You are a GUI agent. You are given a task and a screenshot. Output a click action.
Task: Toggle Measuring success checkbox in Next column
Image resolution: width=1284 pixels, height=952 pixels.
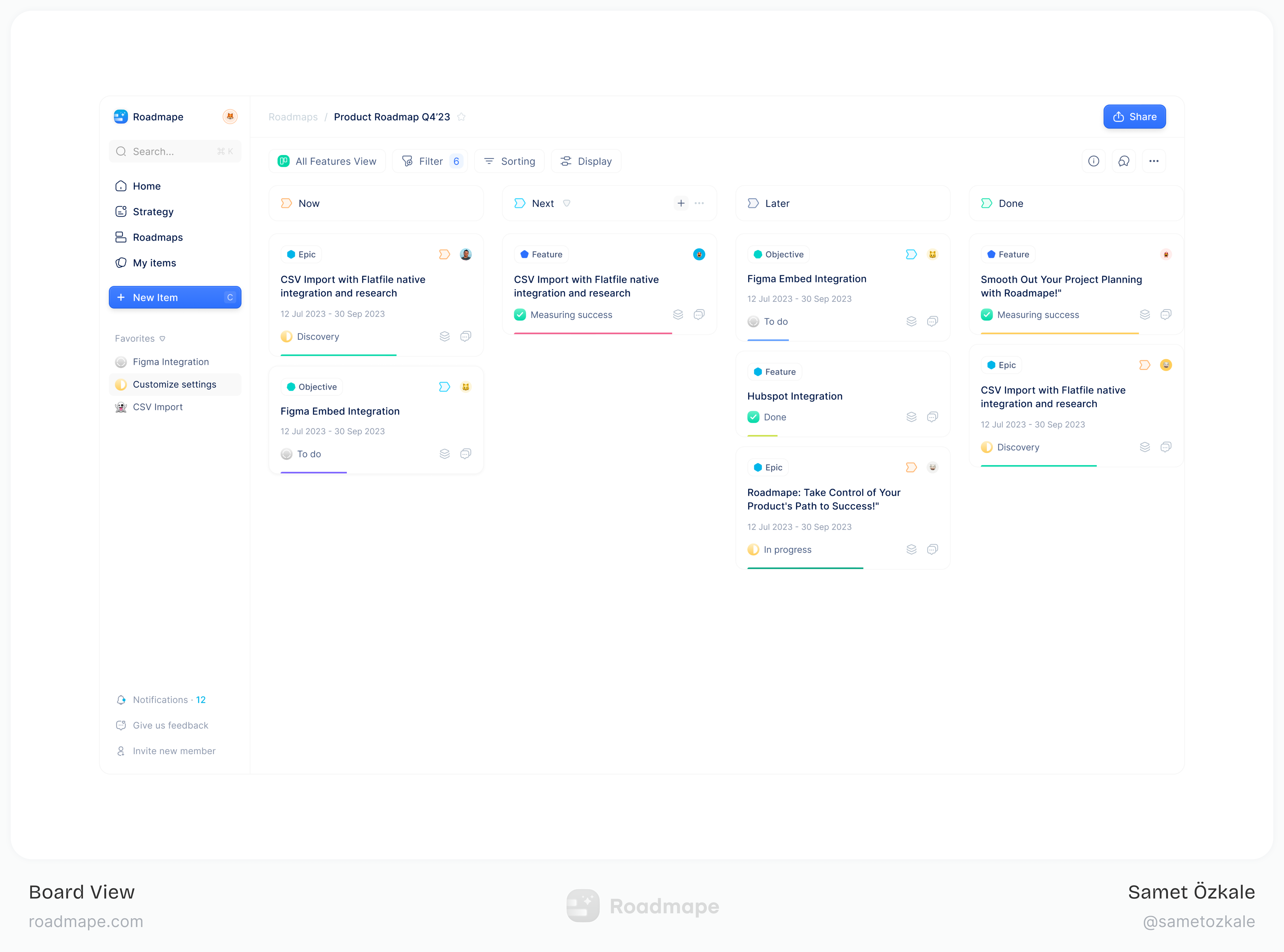click(x=520, y=315)
